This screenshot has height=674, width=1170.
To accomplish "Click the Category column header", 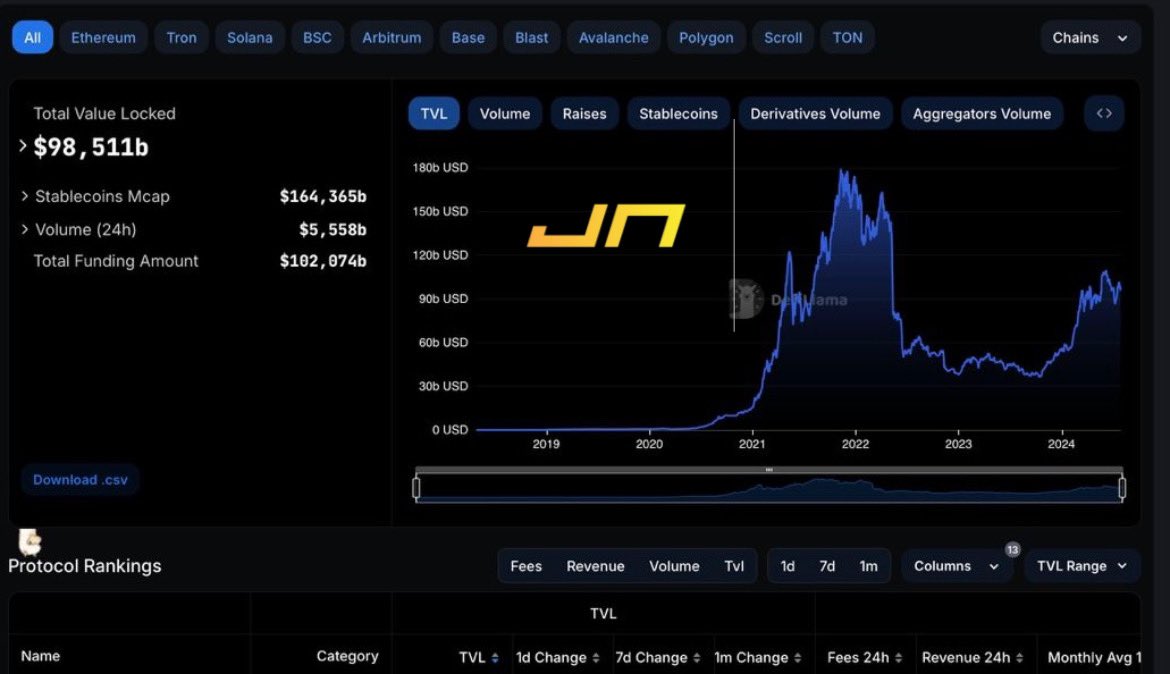I will tap(347, 656).
